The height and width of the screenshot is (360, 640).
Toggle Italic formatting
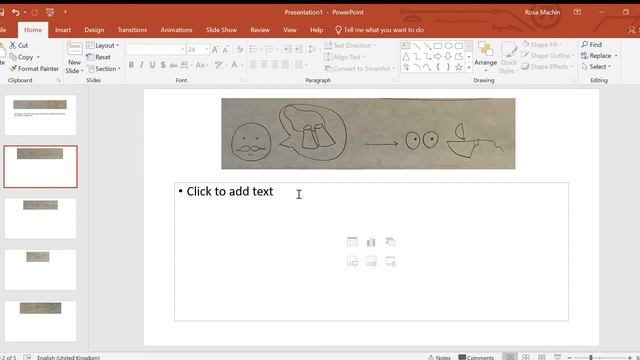142,65
